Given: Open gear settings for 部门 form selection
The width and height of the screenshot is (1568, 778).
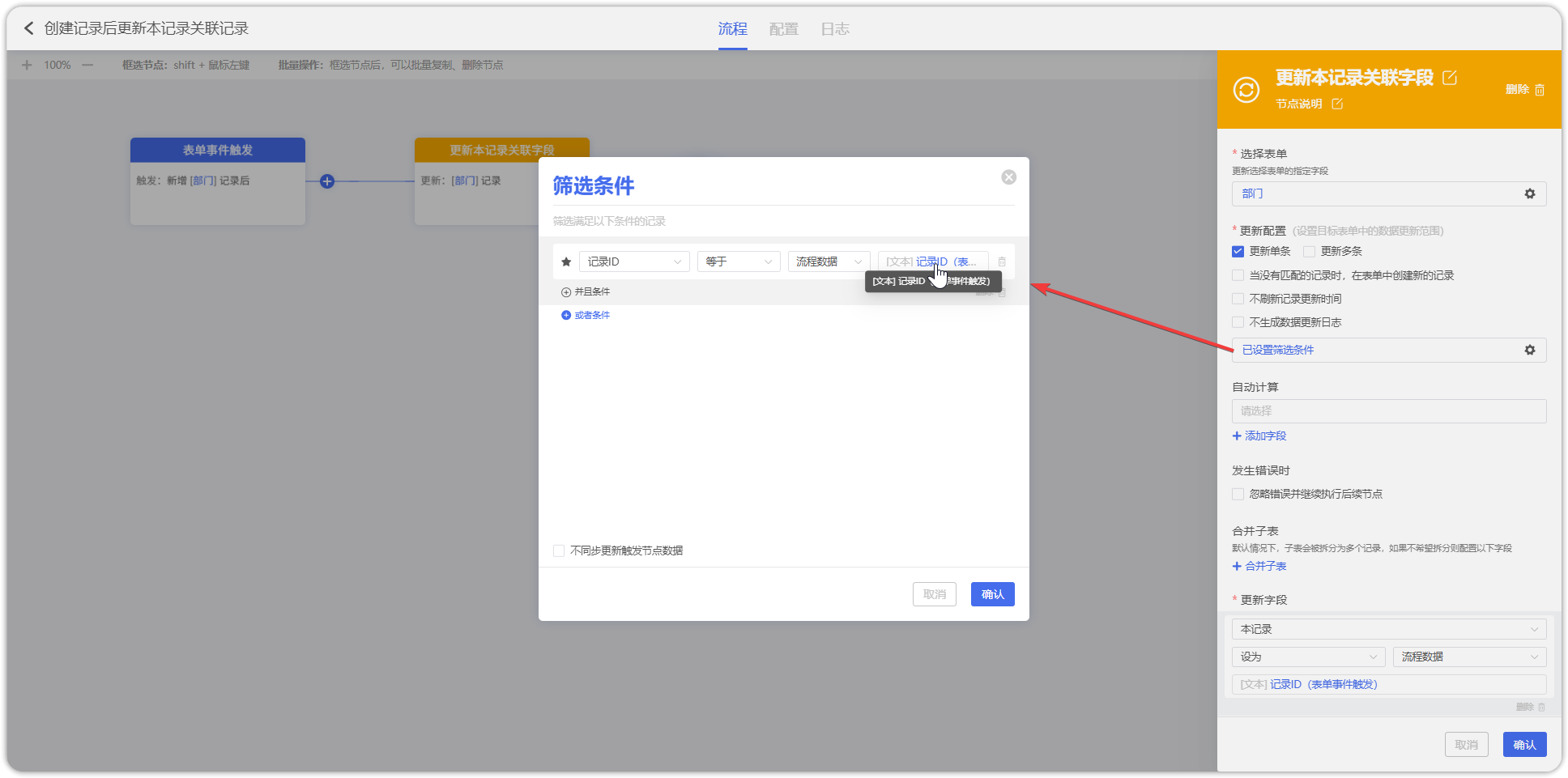Looking at the screenshot, I should click(x=1529, y=194).
